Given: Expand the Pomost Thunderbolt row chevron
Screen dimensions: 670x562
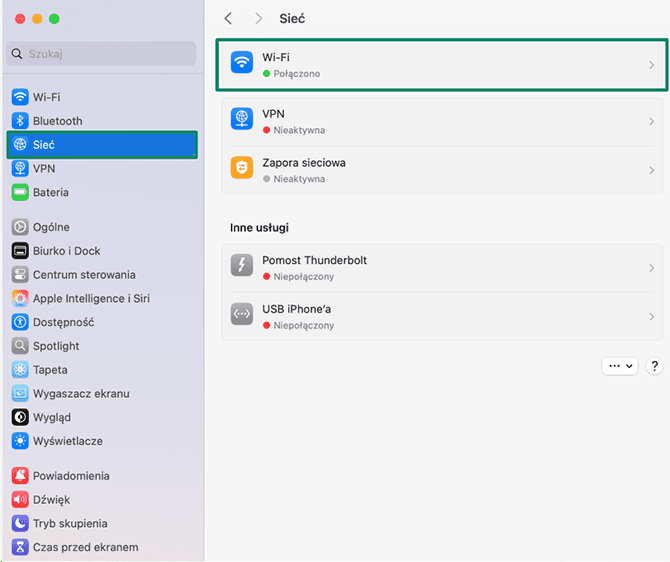Looking at the screenshot, I should pos(651,267).
